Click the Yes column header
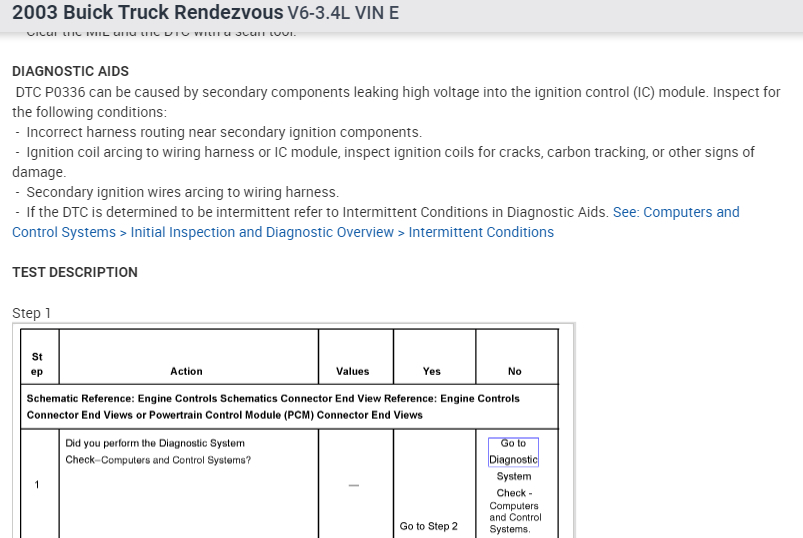 coord(431,371)
